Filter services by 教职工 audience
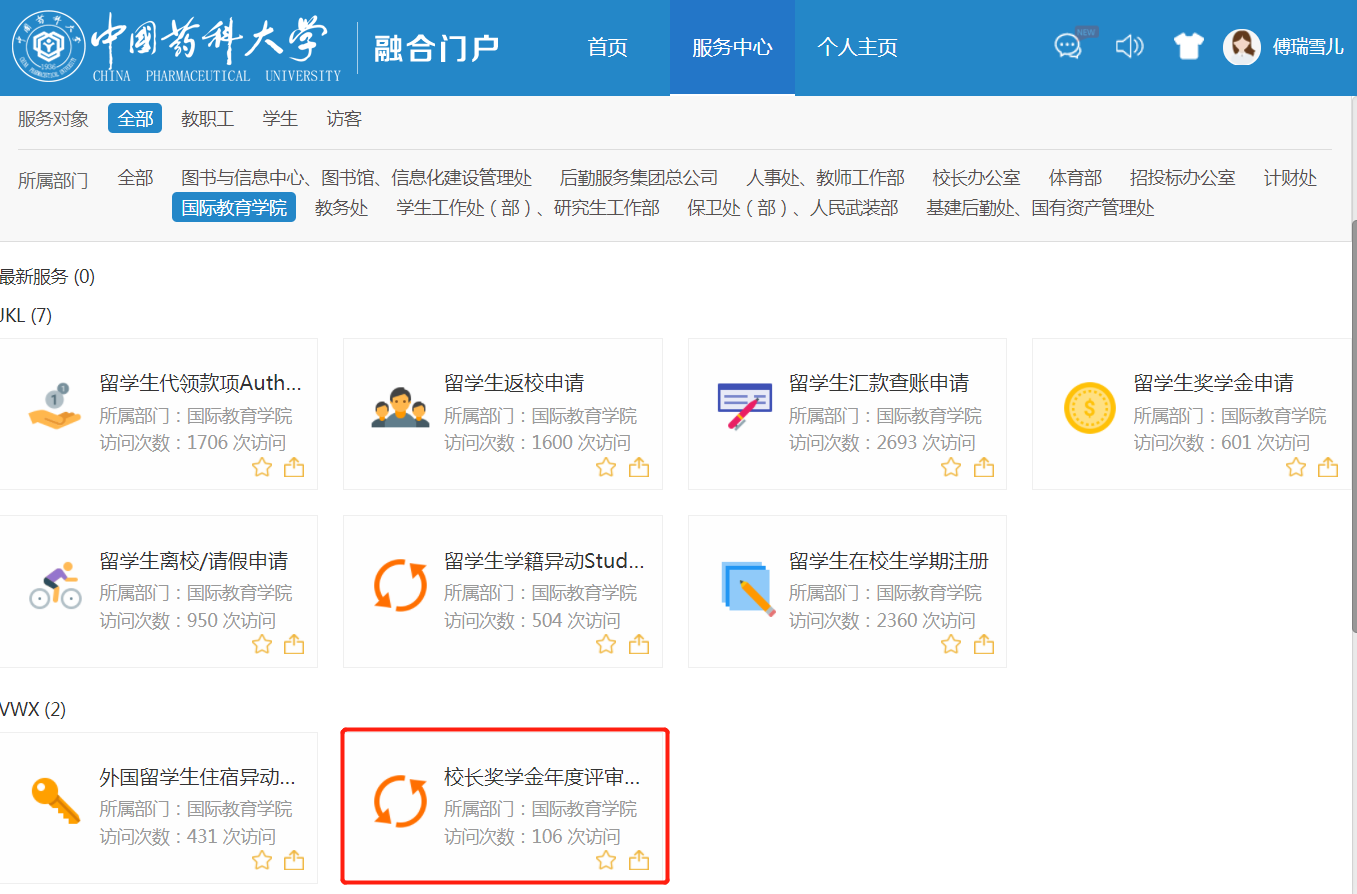The width and height of the screenshot is (1357, 894). click(207, 119)
